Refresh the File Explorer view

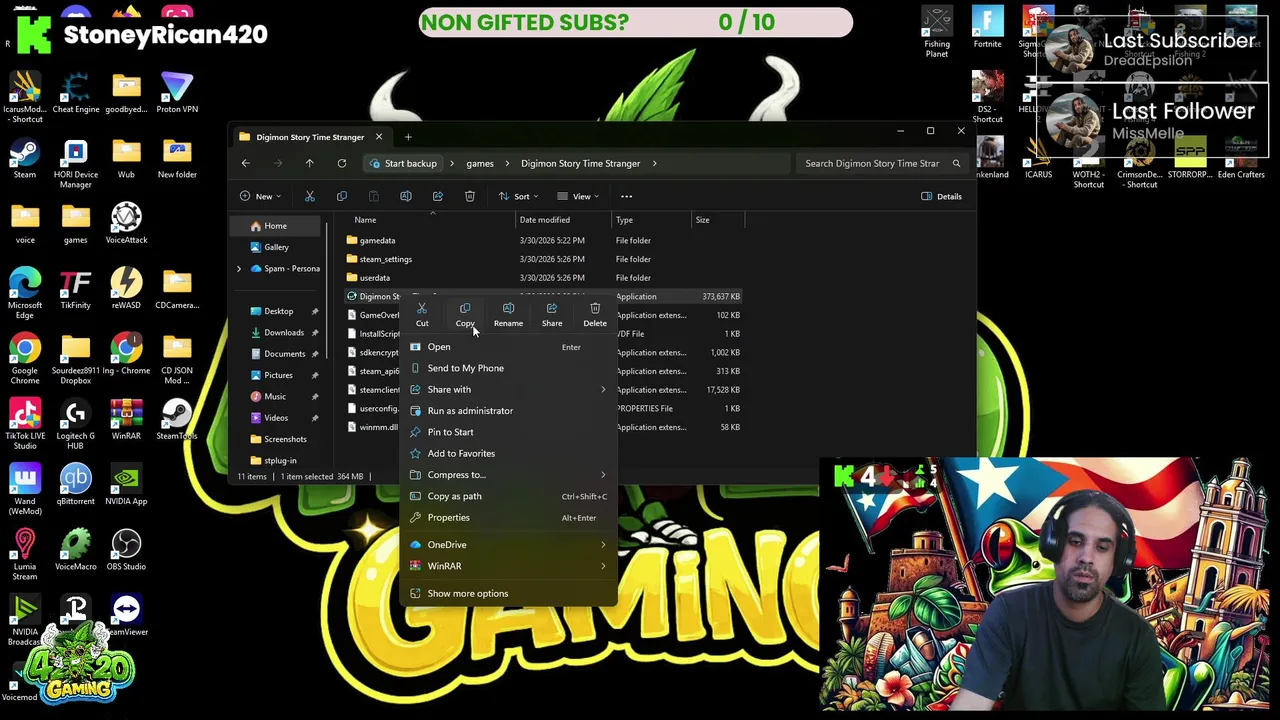[342, 163]
